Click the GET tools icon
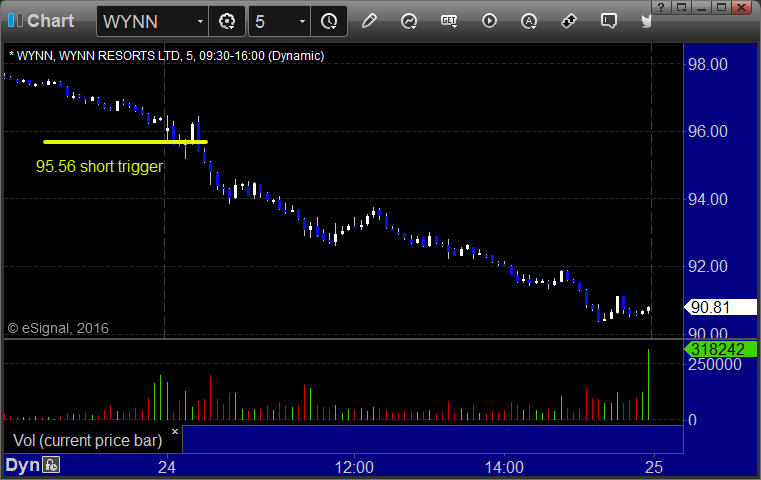761x480 pixels. coord(449,21)
